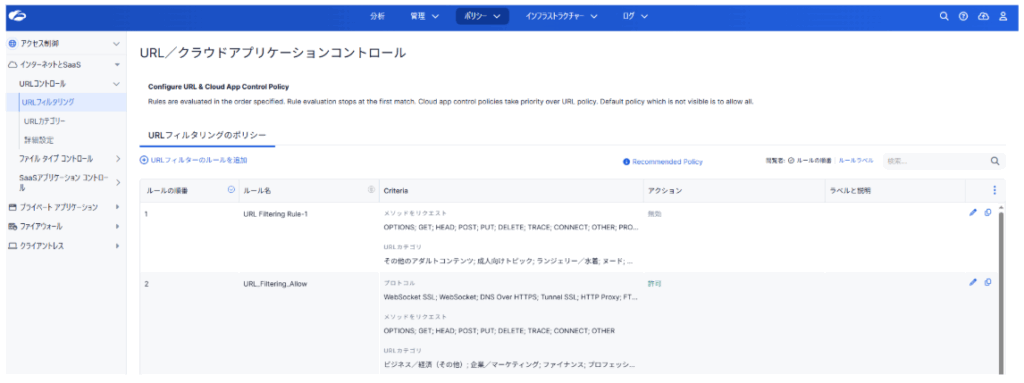The width and height of the screenshot is (1024, 383).
Task: Click the laptop icon next to クライアントレス
Action: (x=12, y=246)
